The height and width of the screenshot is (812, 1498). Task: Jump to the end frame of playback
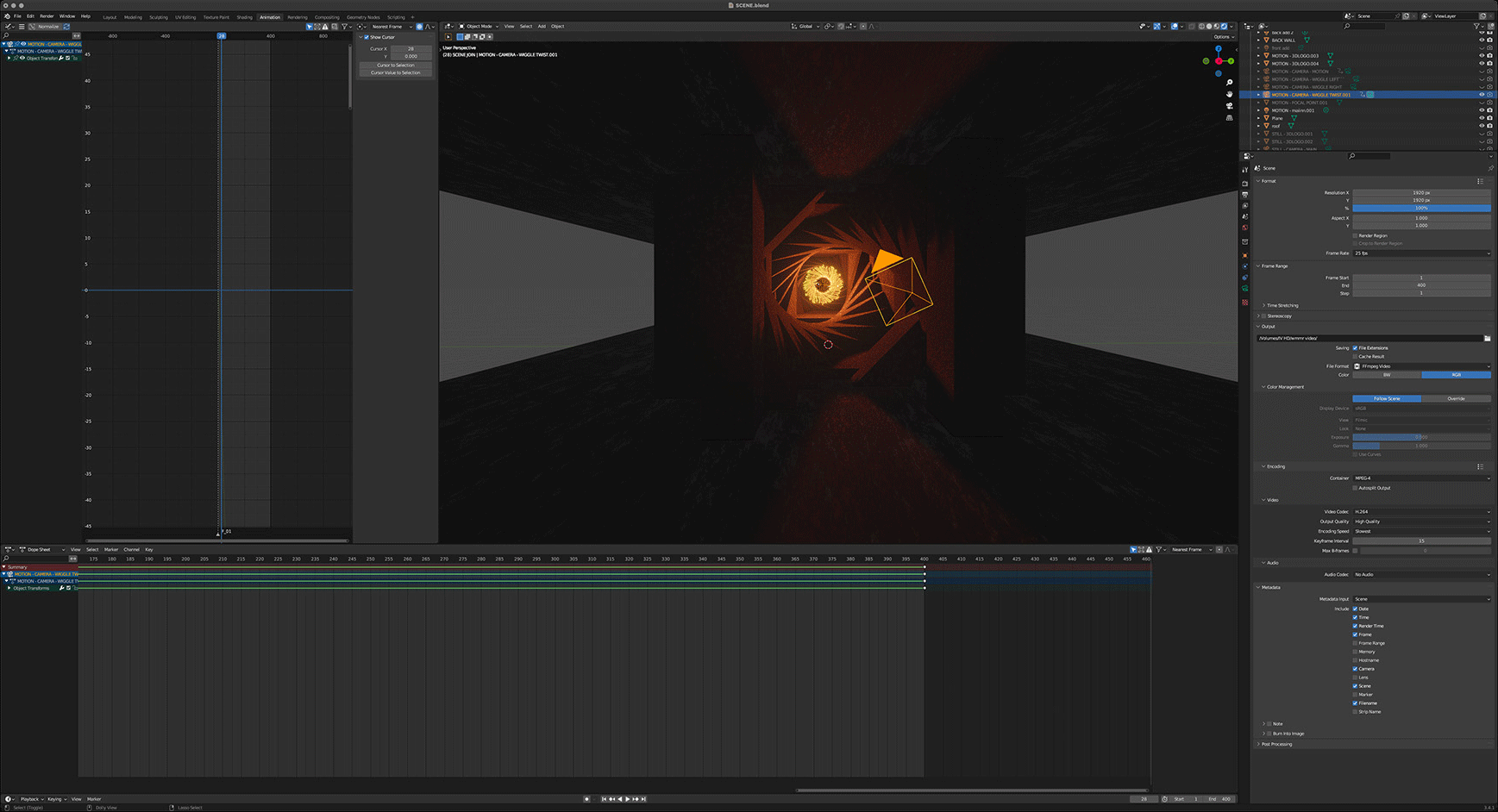pos(643,799)
